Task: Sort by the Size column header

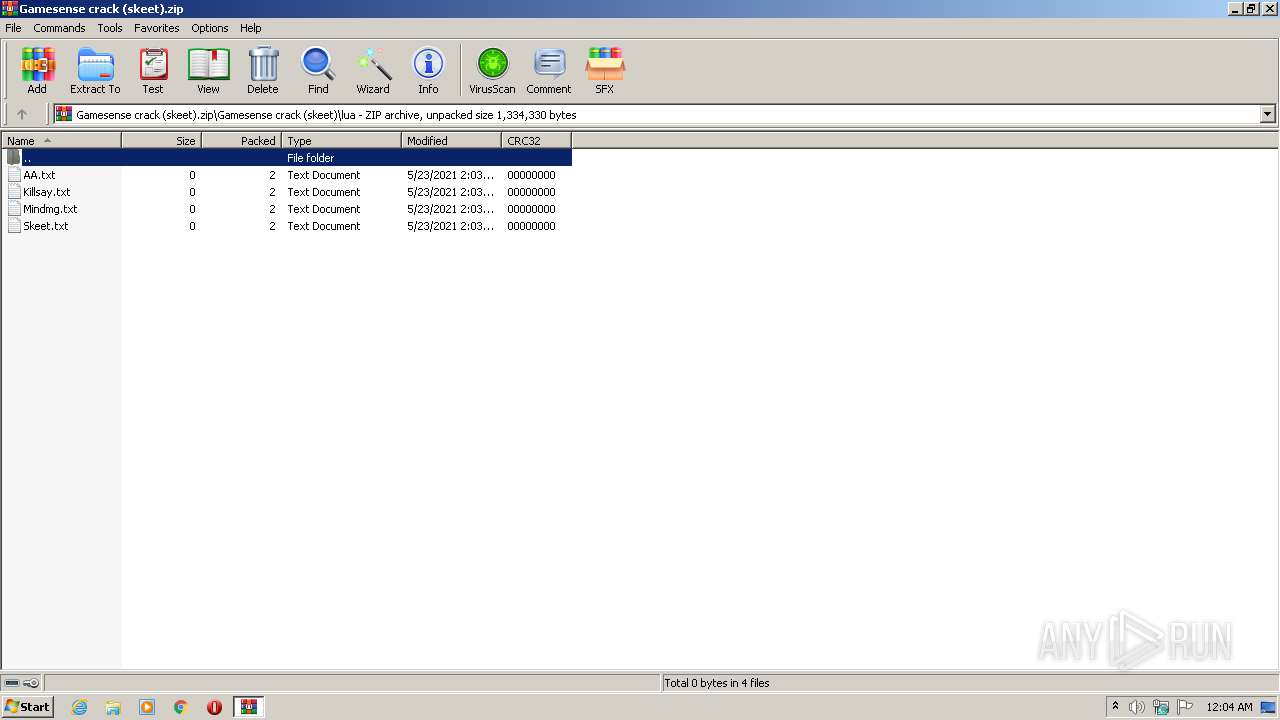Action: pos(162,141)
